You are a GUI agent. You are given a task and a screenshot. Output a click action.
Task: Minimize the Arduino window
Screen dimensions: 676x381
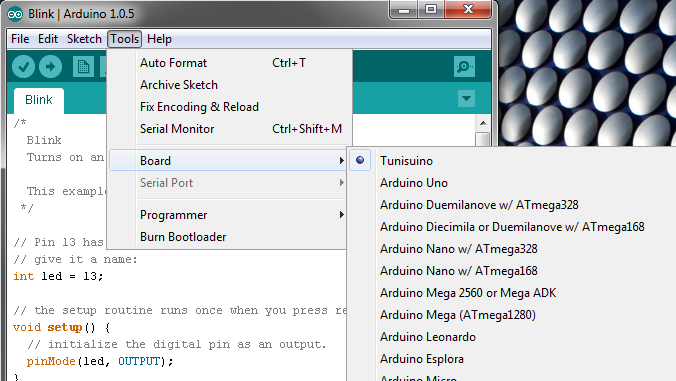[404, 9]
